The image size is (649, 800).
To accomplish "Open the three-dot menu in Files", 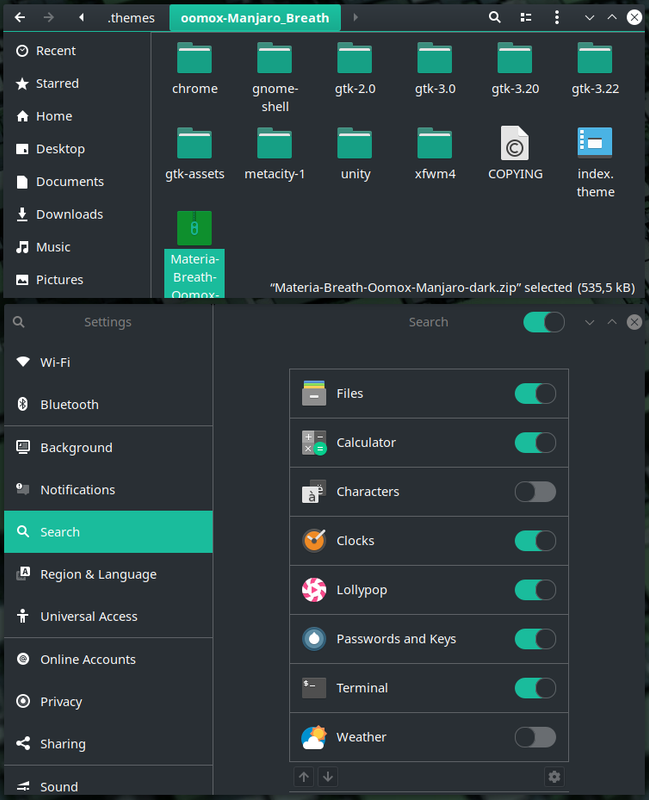I will pos(557,17).
